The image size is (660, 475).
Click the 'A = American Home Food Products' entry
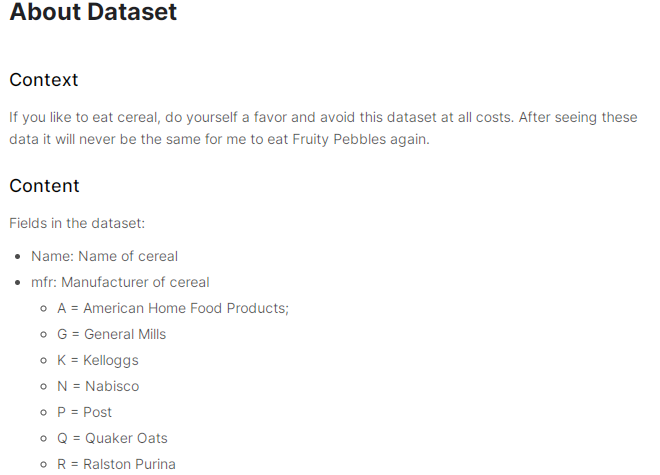(x=173, y=308)
